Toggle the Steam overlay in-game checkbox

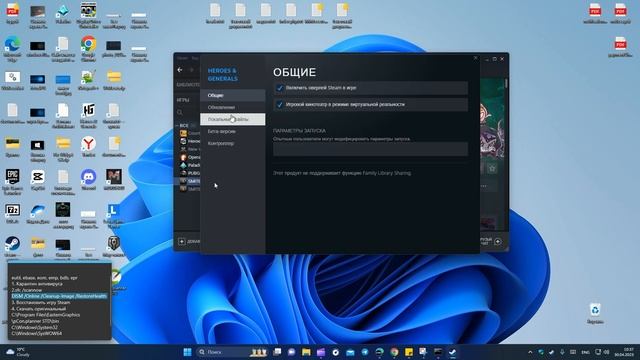[280, 88]
